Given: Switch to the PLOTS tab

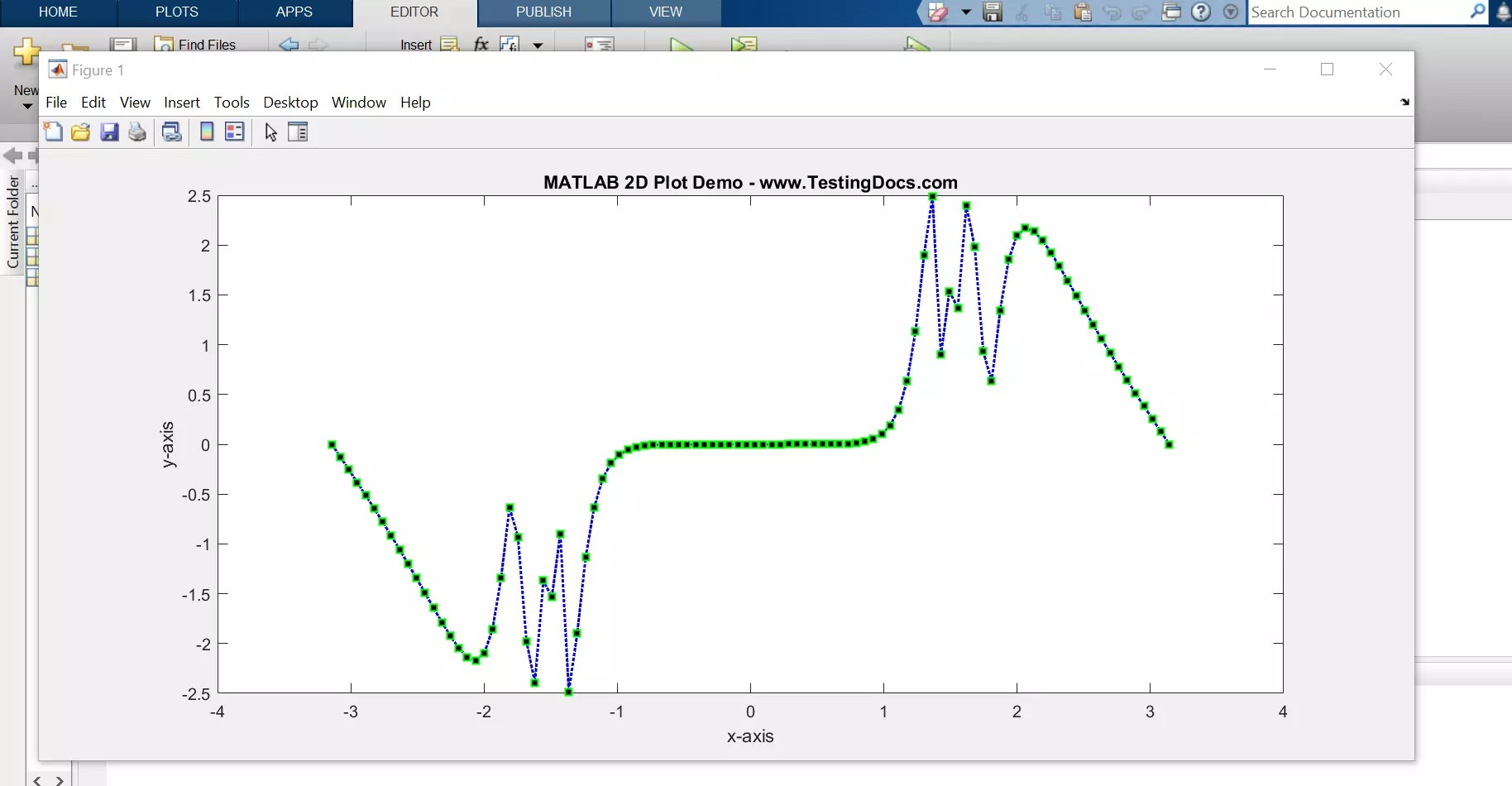Looking at the screenshot, I should tap(177, 12).
